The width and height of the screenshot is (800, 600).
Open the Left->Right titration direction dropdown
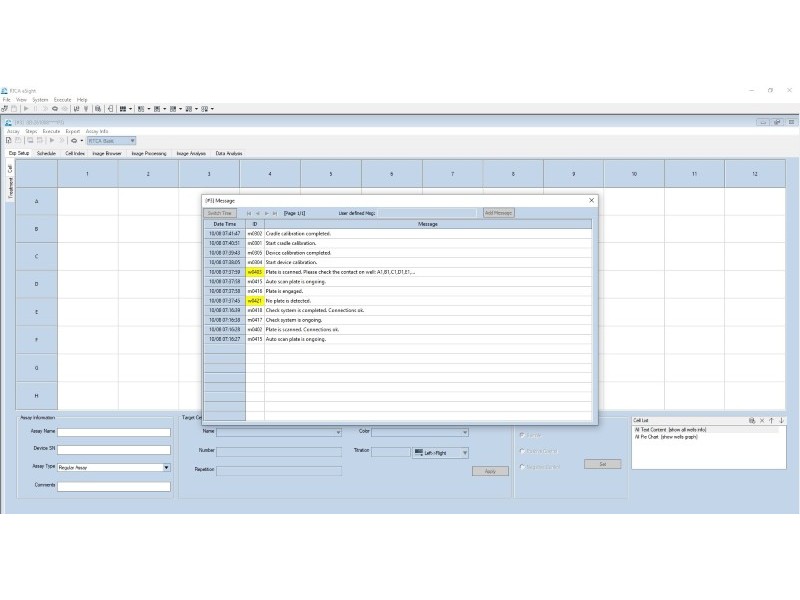click(465, 453)
